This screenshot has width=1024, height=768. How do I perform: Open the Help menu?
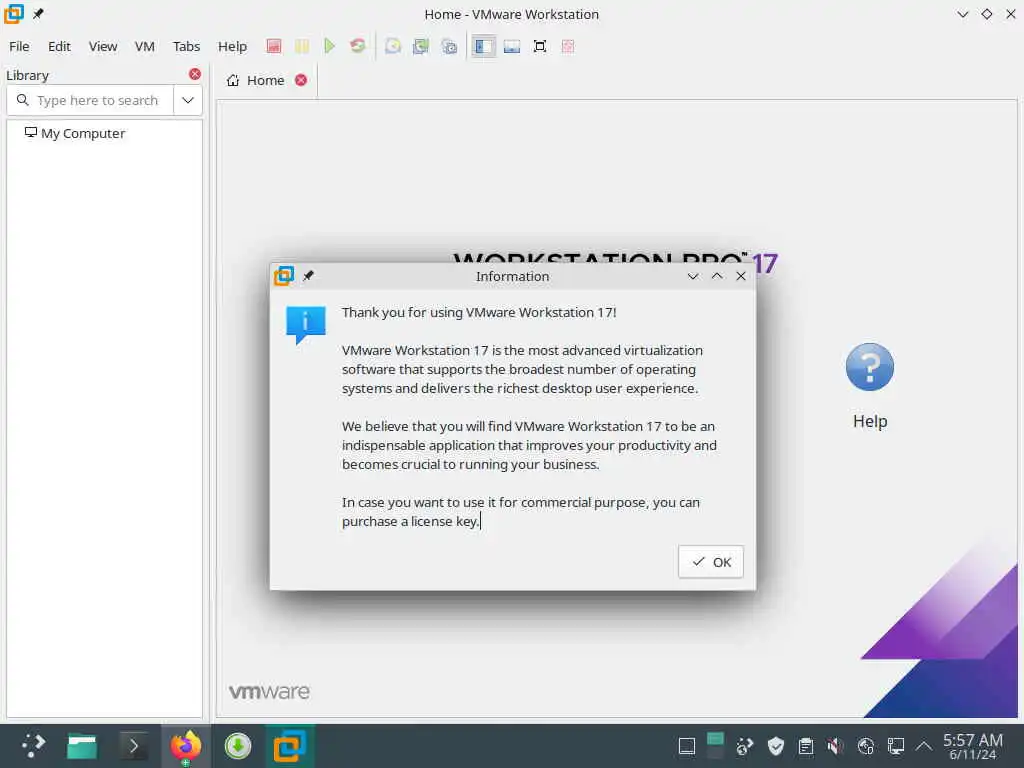[232, 46]
